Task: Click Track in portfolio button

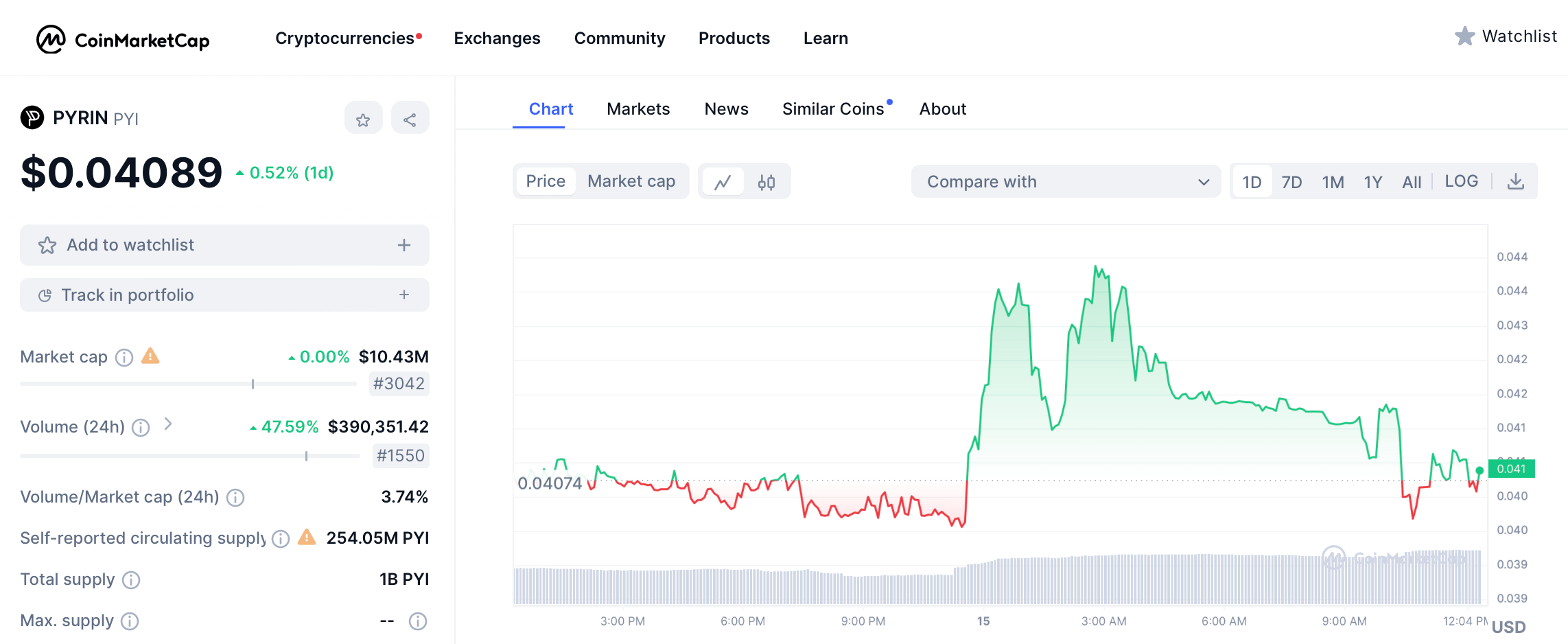Action: click(x=224, y=295)
